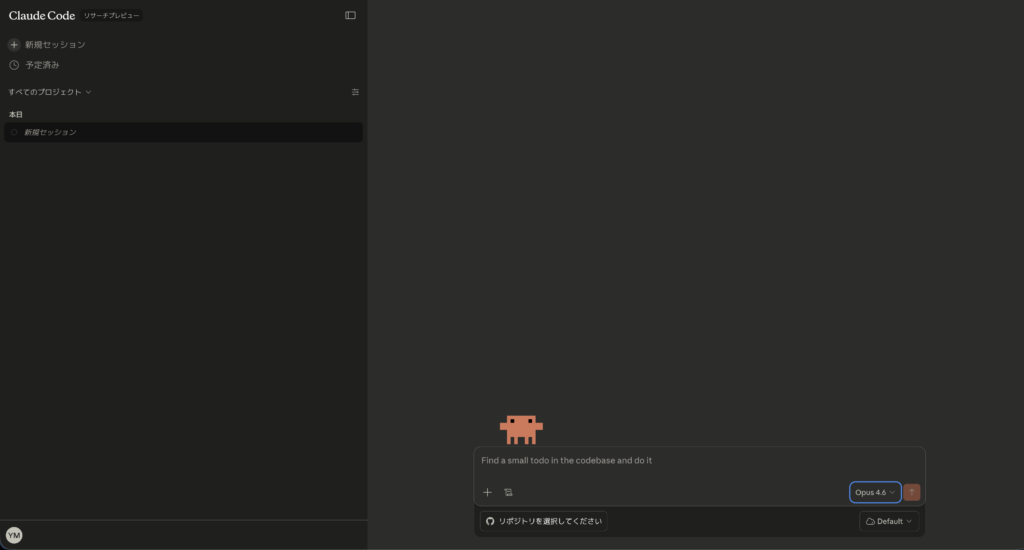This screenshot has width=1024, height=550.
Task: Open the session list filter sliders icon
Action: 355,92
